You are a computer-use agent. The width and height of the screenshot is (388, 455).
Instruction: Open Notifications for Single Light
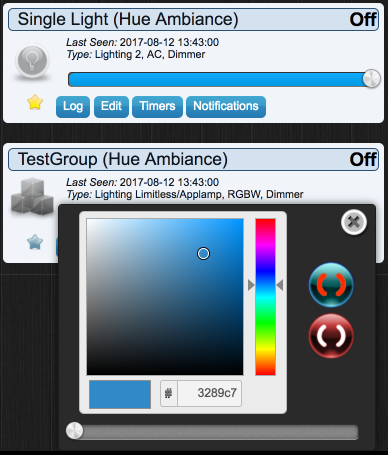pos(226,107)
